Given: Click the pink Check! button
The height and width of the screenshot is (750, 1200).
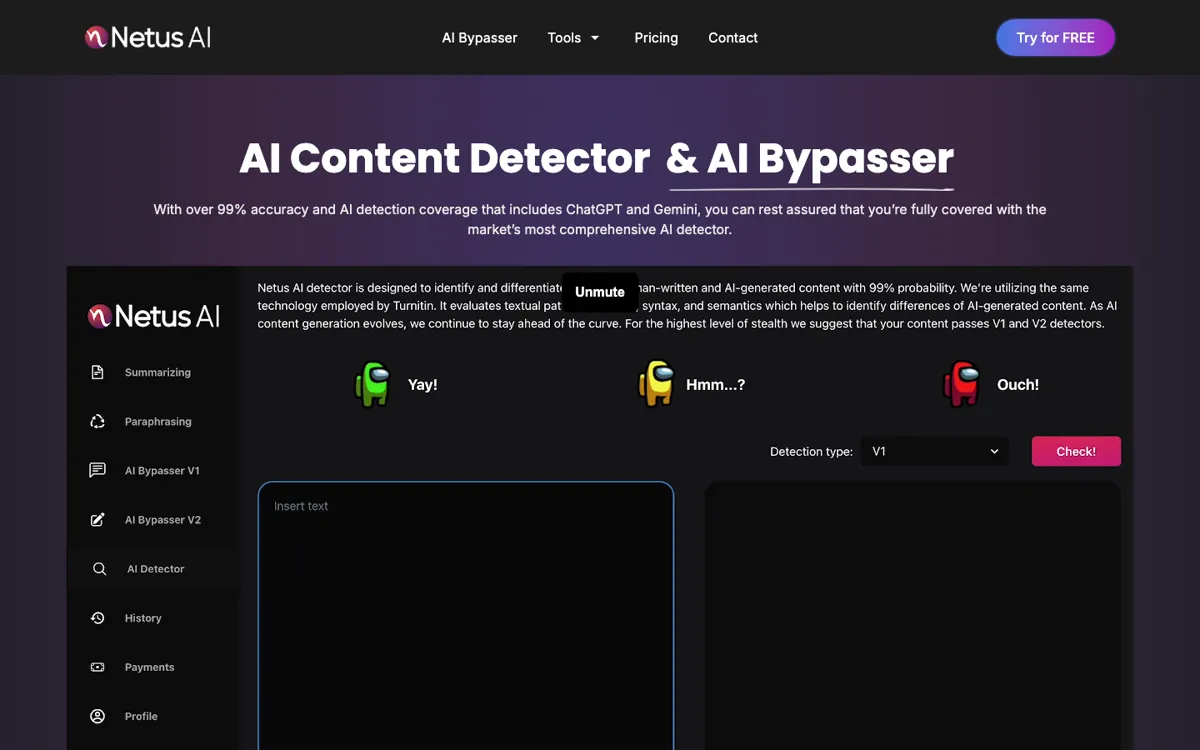Looking at the screenshot, I should point(1076,452).
